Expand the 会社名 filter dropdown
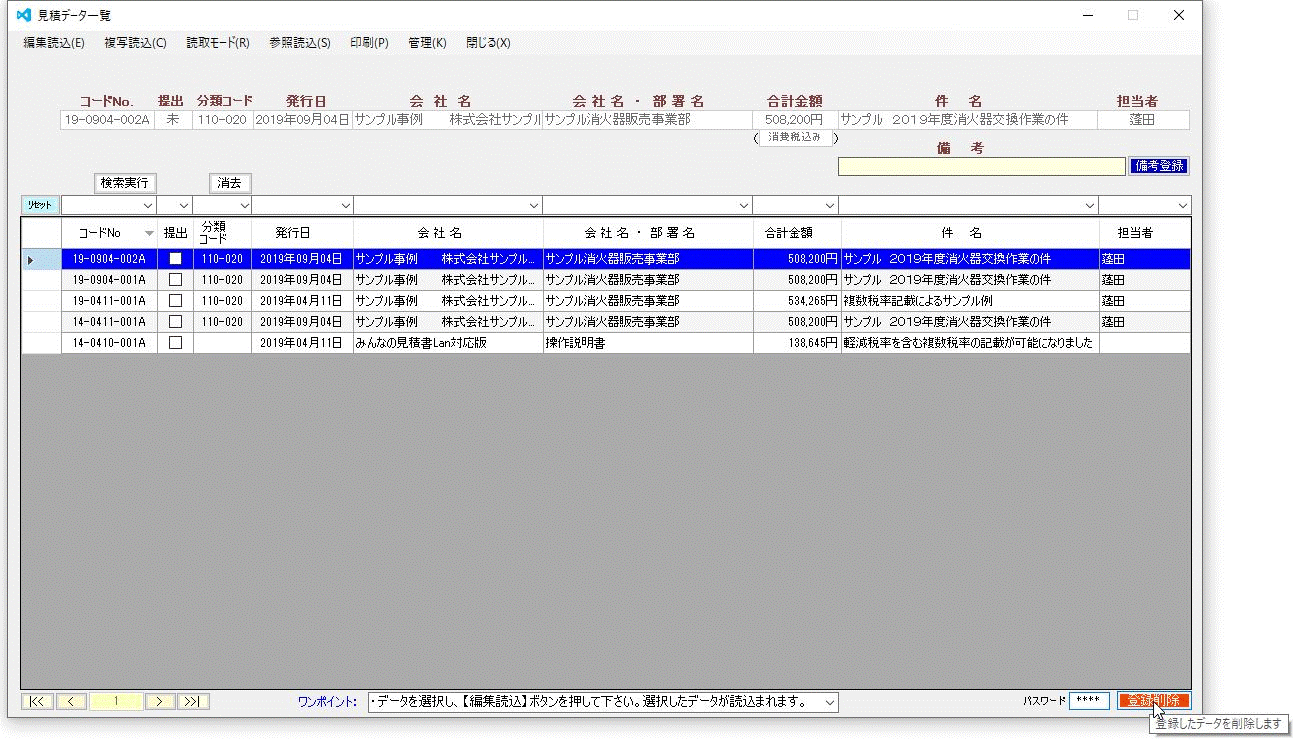Viewport: 1294px width, 739px height. (533, 206)
